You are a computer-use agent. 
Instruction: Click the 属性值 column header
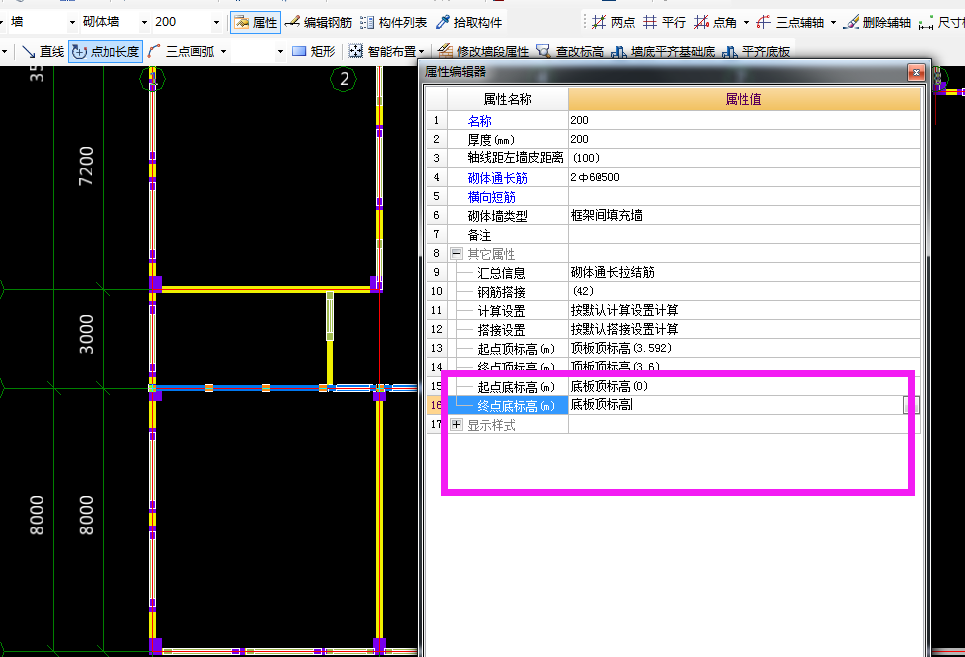click(x=744, y=99)
